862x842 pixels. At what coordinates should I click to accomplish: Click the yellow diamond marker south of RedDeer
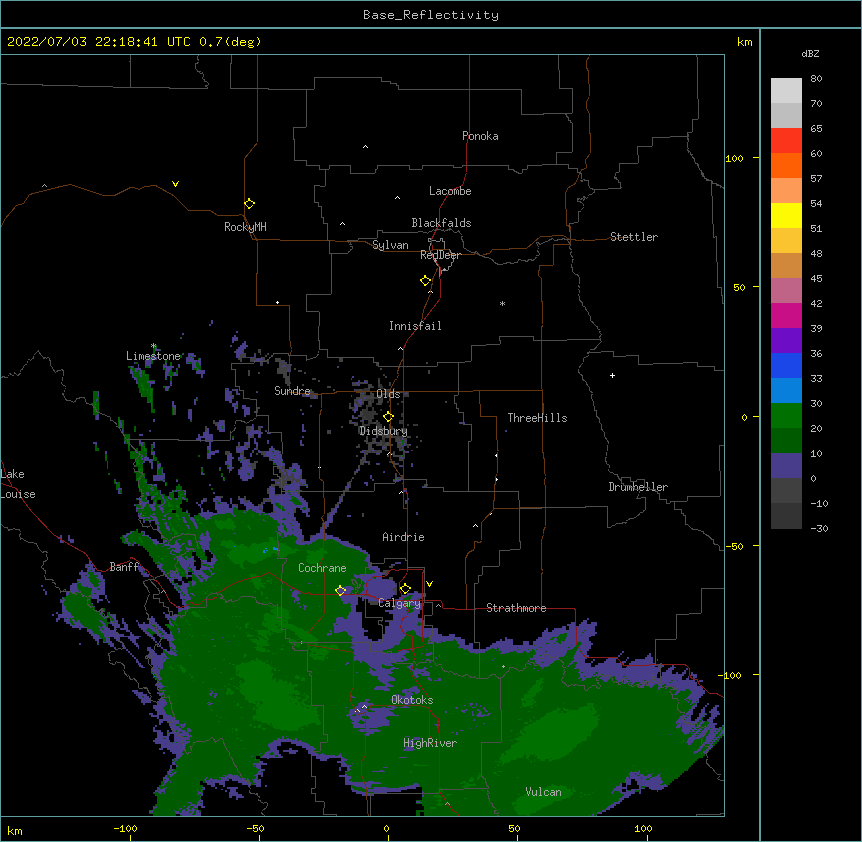coord(426,281)
